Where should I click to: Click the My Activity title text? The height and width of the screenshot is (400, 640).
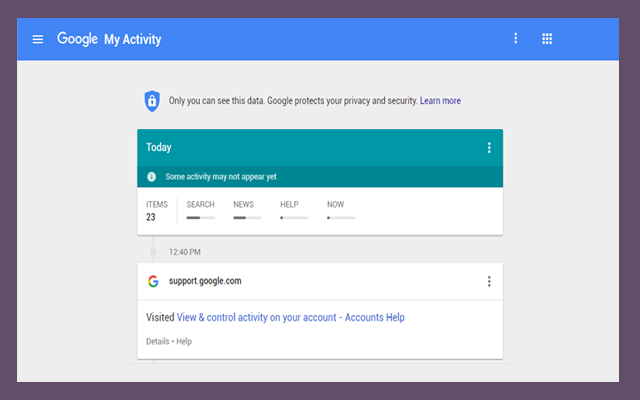pos(133,40)
